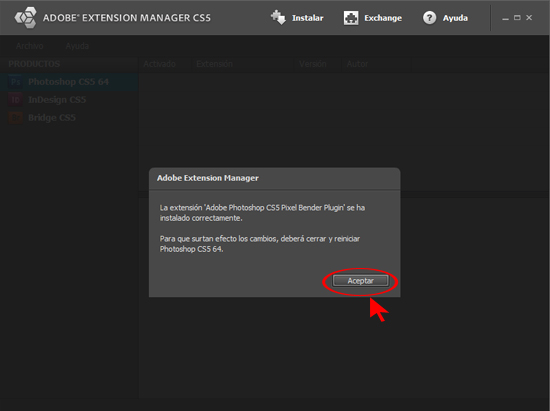The image size is (550, 411).
Task: Open the Ayuda menu in the menu bar
Action: pyautogui.click(x=77, y=46)
